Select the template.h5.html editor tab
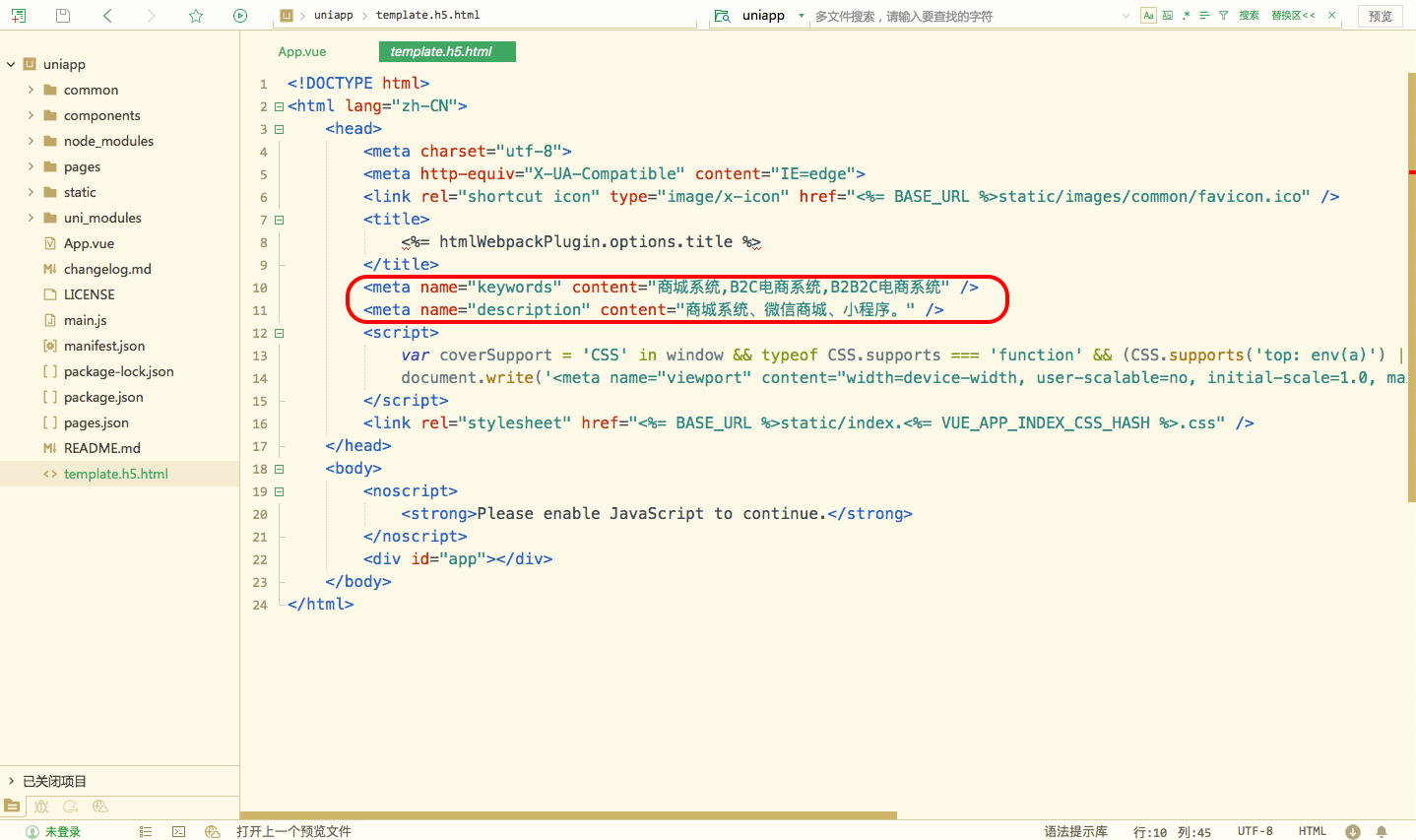 point(447,51)
